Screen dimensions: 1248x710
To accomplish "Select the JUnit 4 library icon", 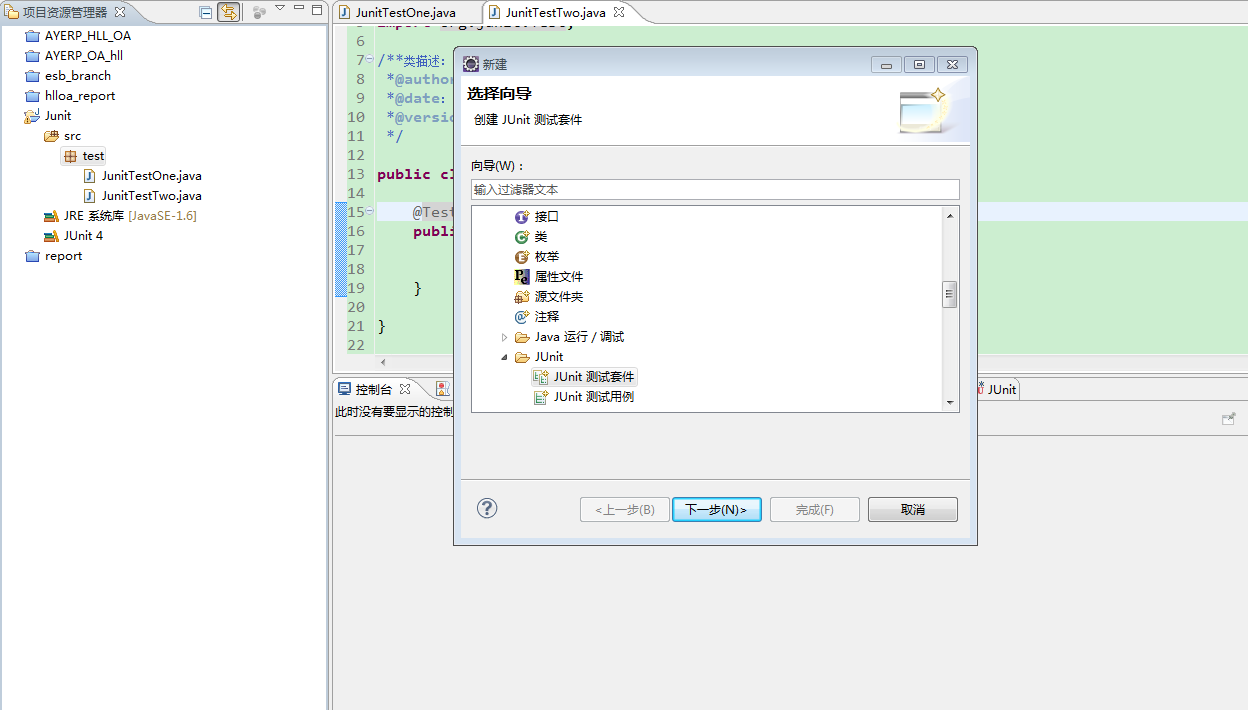I will (x=51, y=236).
